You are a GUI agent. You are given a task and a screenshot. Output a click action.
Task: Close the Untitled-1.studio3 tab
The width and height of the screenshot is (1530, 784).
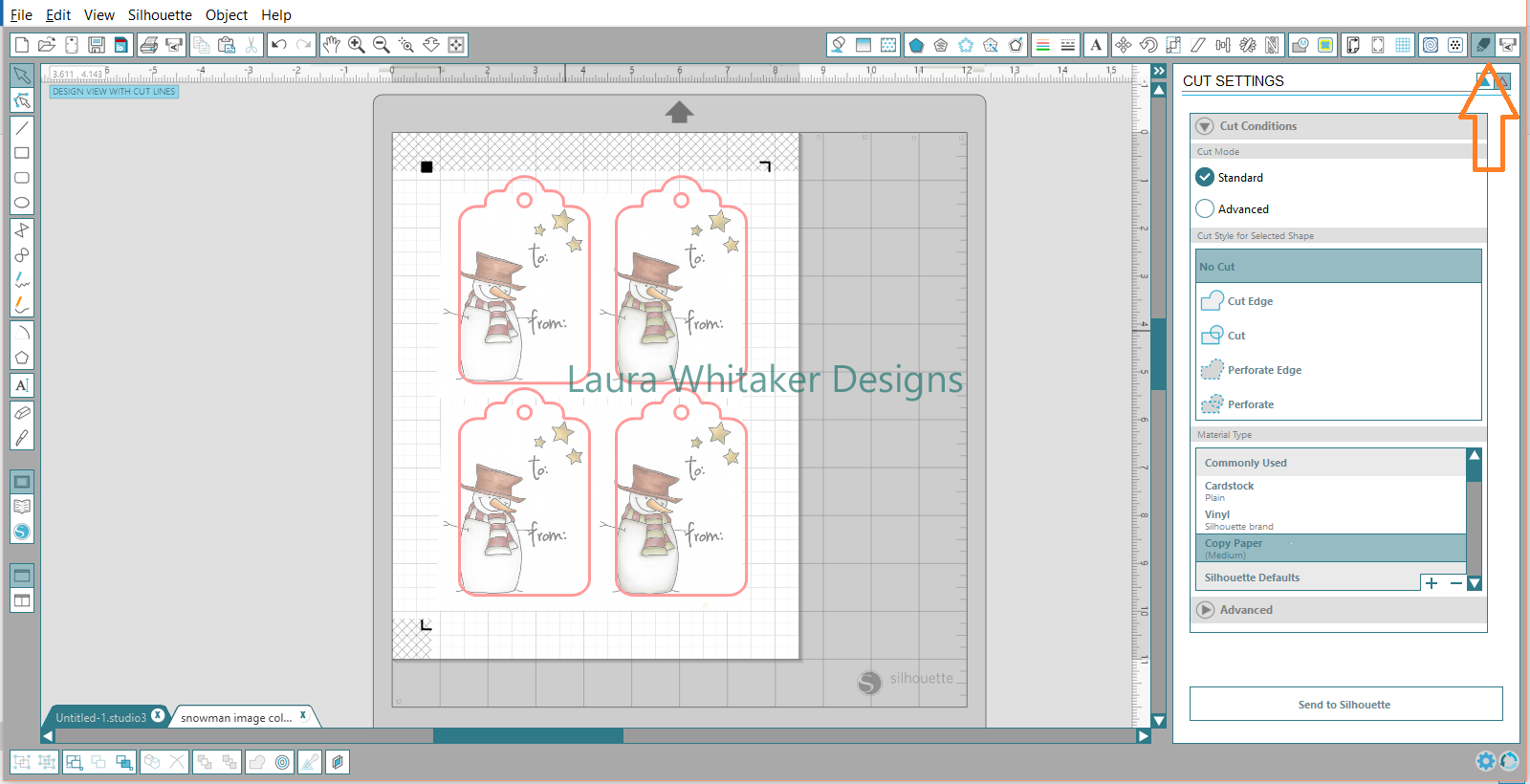(158, 715)
